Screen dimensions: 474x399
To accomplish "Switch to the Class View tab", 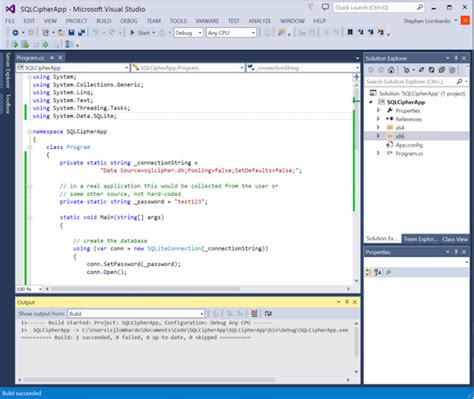I will tap(455, 239).
